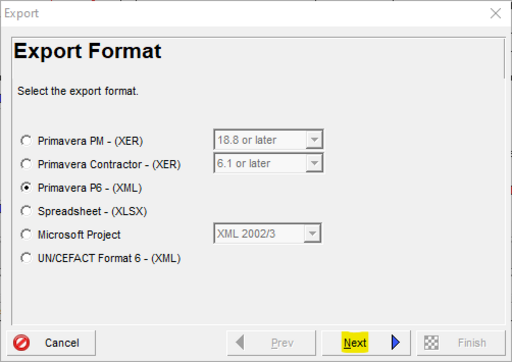512x362 pixels.
Task: Click the Export title bar text
Action: (21, 13)
